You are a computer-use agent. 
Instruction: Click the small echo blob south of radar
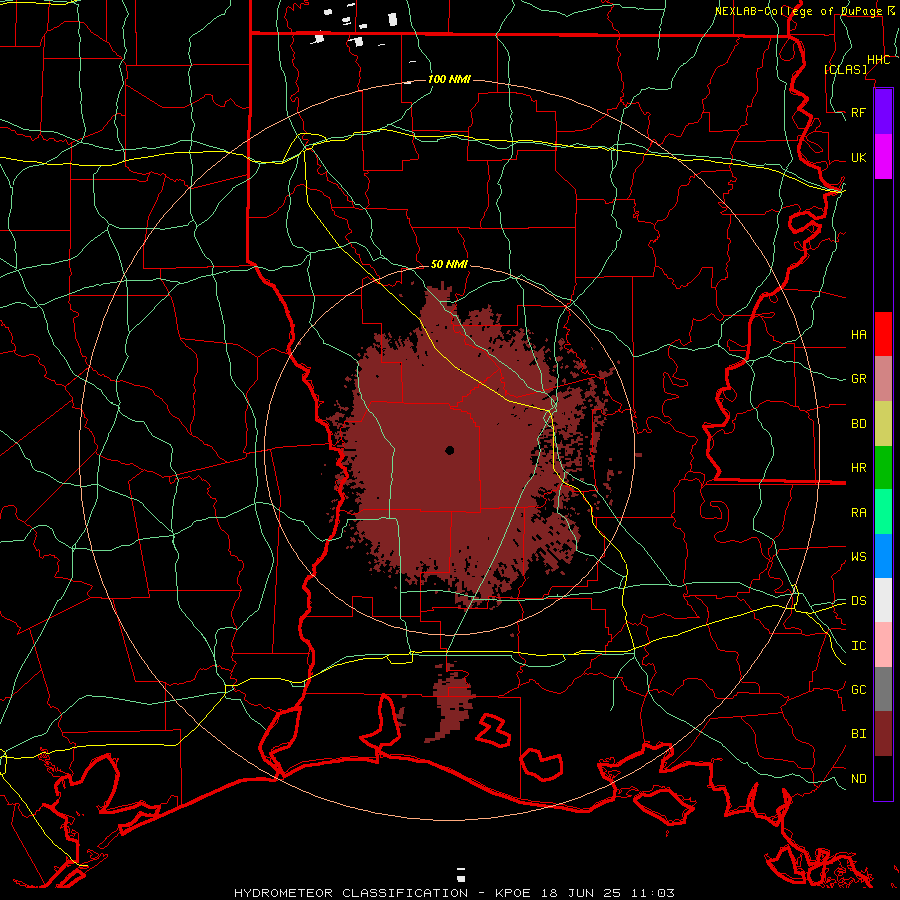click(x=452, y=703)
